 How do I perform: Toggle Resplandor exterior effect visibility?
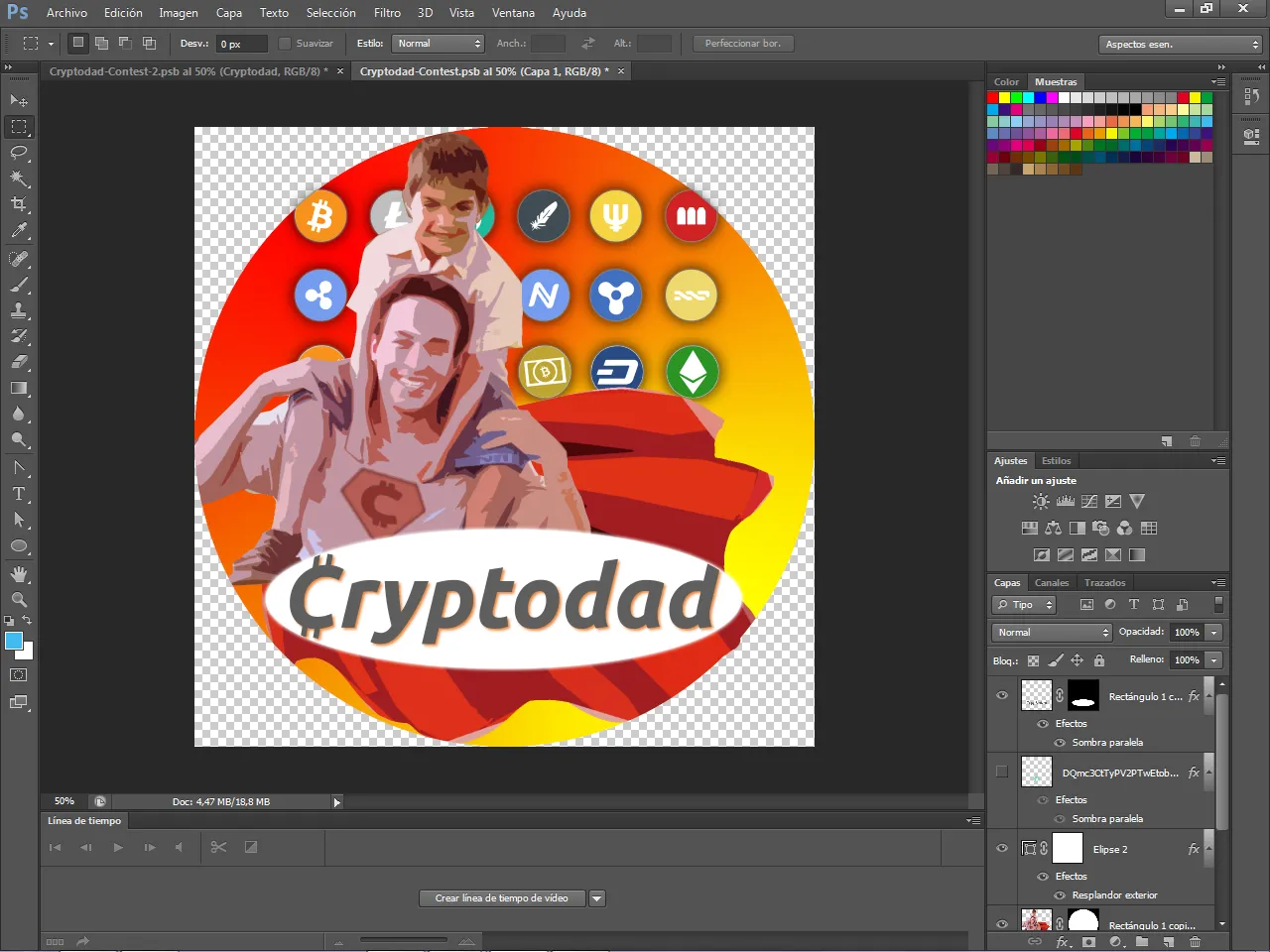click(1060, 895)
